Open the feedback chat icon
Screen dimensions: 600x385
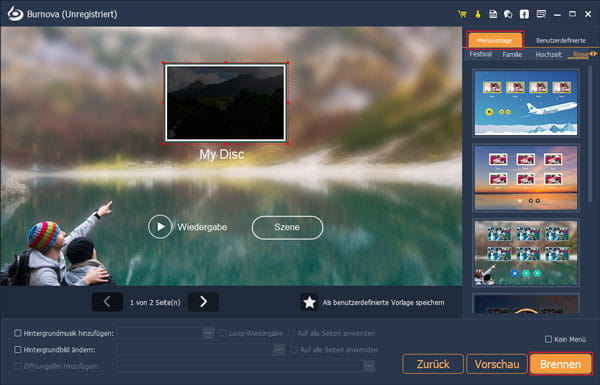pos(541,15)
